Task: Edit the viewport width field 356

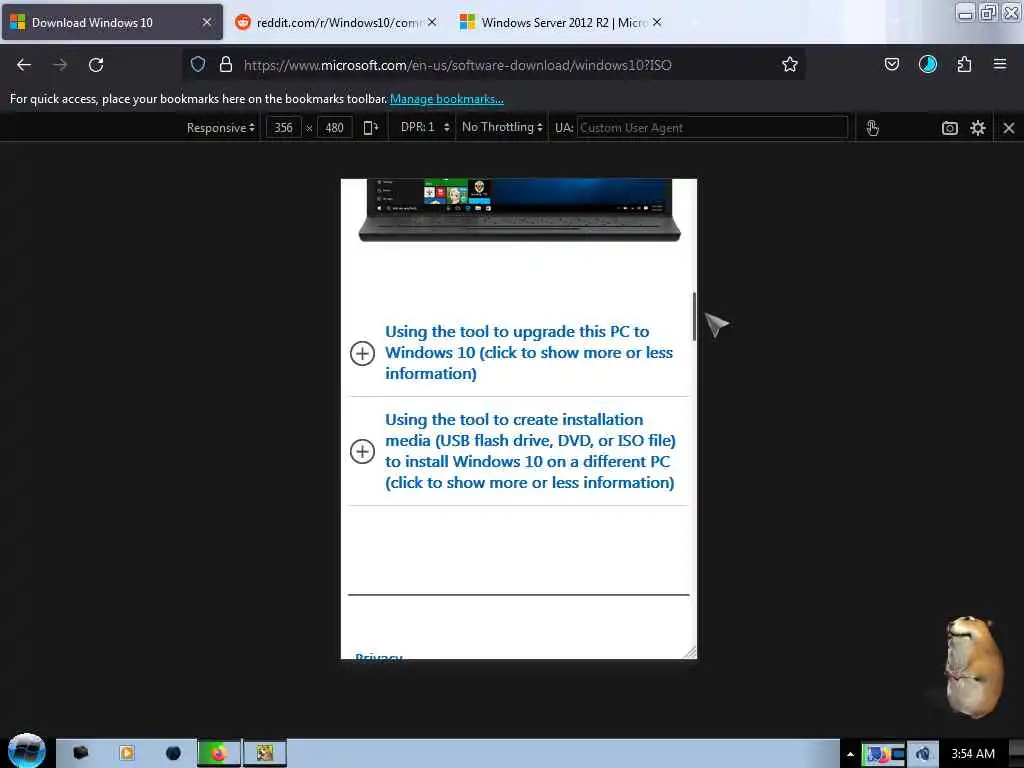Action: click(x=283, y=127)
